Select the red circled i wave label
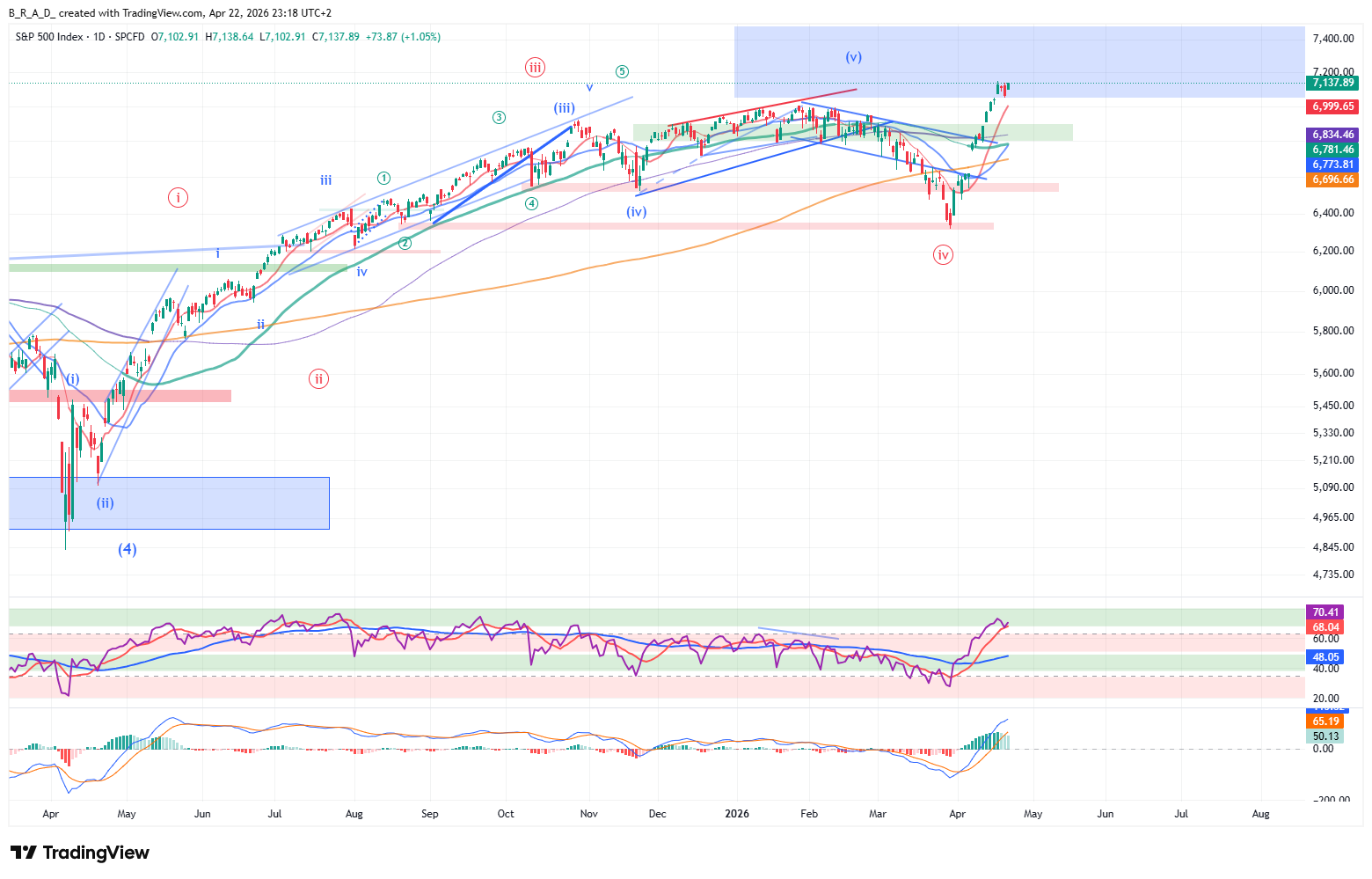The width and height of the screenshot is (1372, 879). [178, 197]
